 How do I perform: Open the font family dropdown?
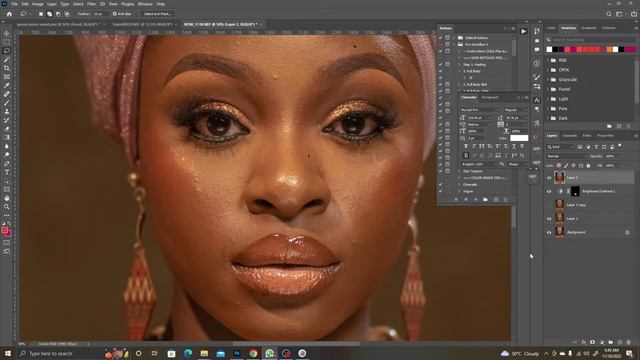click(480, 110)
